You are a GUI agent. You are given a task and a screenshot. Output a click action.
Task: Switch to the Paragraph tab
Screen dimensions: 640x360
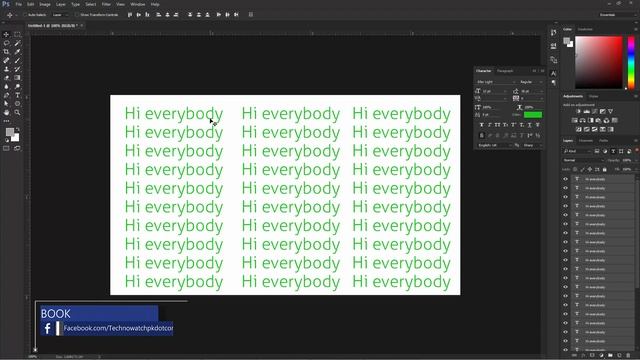click(505, 71)
